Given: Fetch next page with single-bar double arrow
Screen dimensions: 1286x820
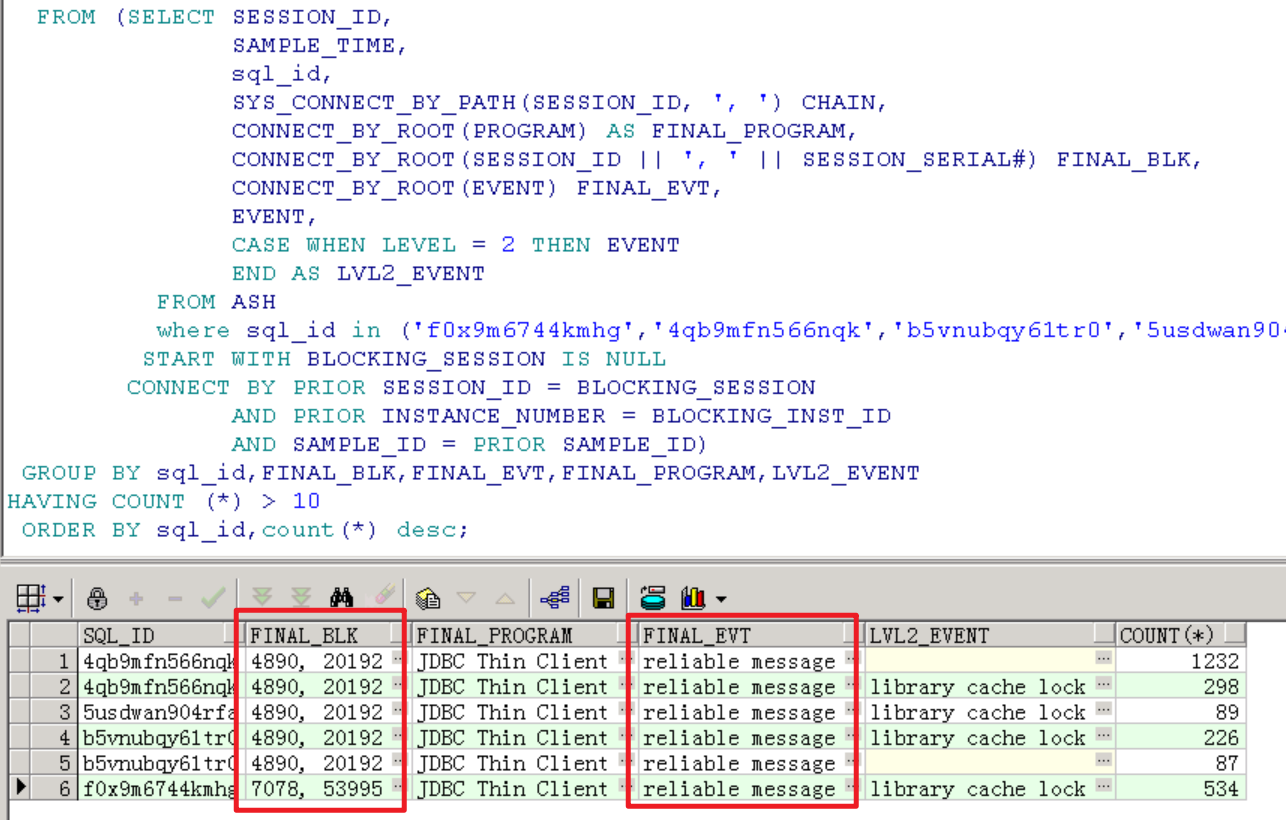Looking at the screenshot, I should pos(262,598).
